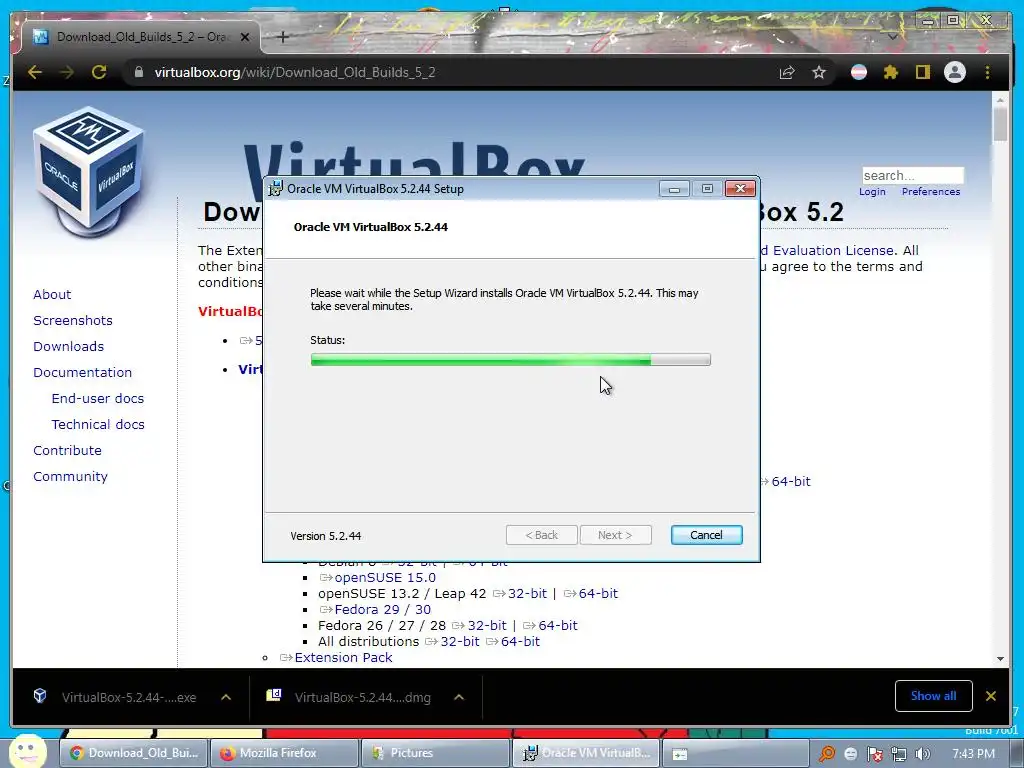The height and width of the screenshot is (768, 1024).
Task: Expand options for the exe download
Action: 226,697
